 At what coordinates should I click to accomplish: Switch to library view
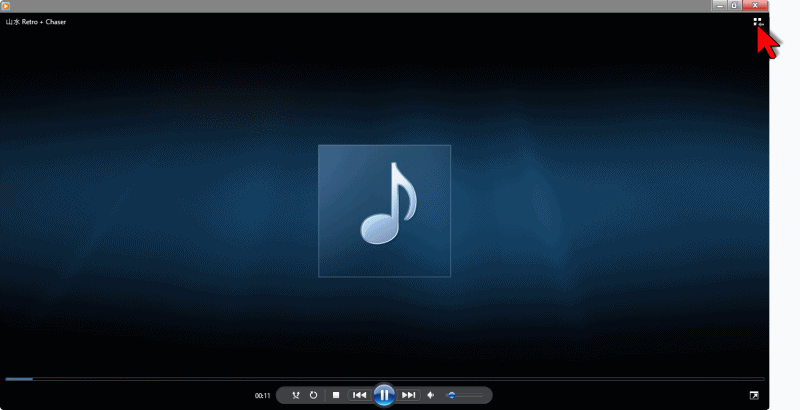pos(758,22)
